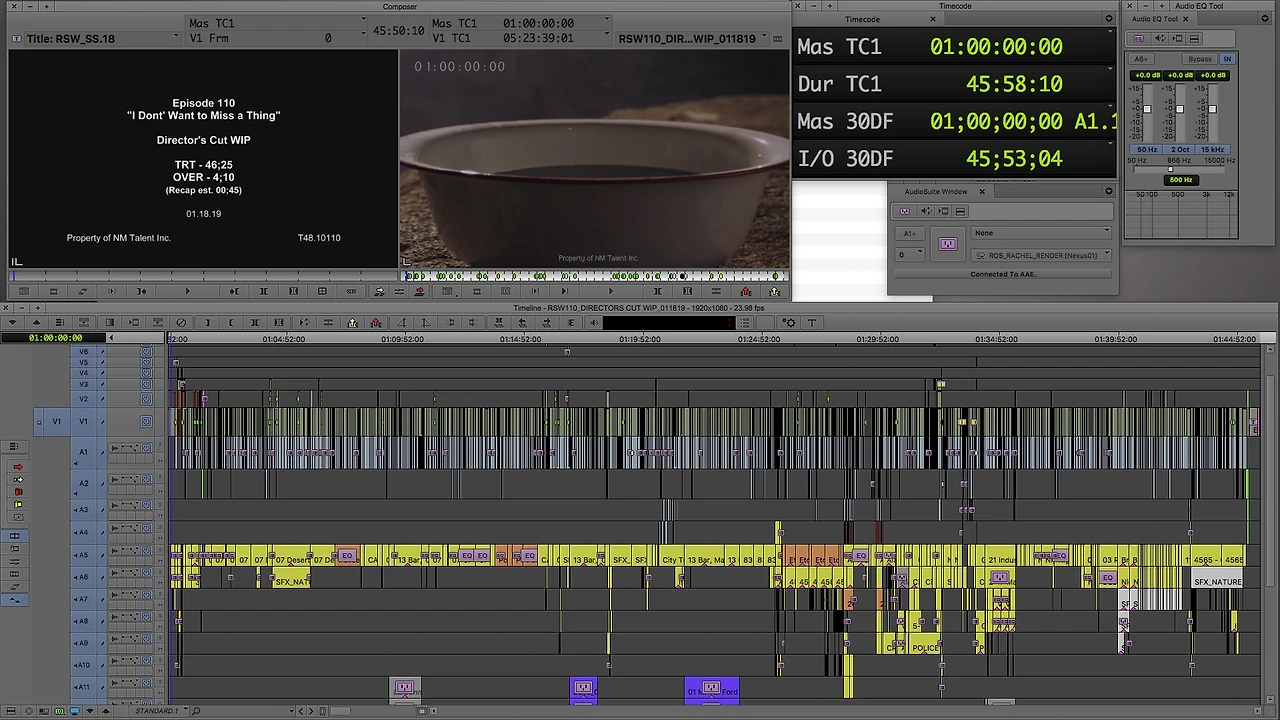Select the yellow Ripple Trim tool

tap(17, 504)
